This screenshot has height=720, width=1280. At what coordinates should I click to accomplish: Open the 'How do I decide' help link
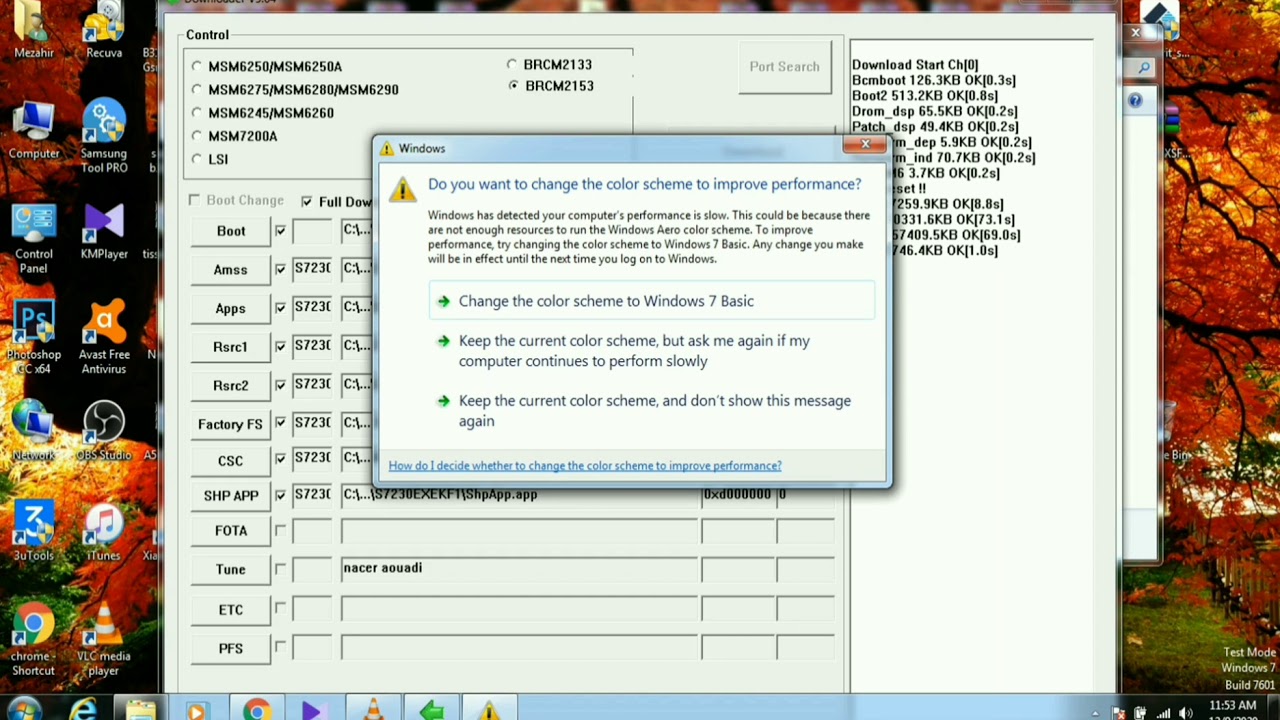click(x=585, y=466)
